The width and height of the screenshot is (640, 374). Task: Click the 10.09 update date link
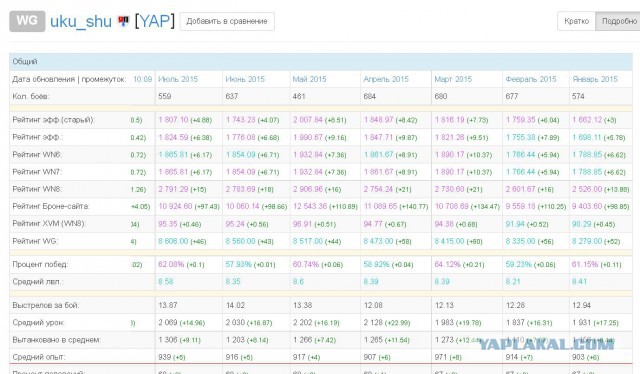142,79
